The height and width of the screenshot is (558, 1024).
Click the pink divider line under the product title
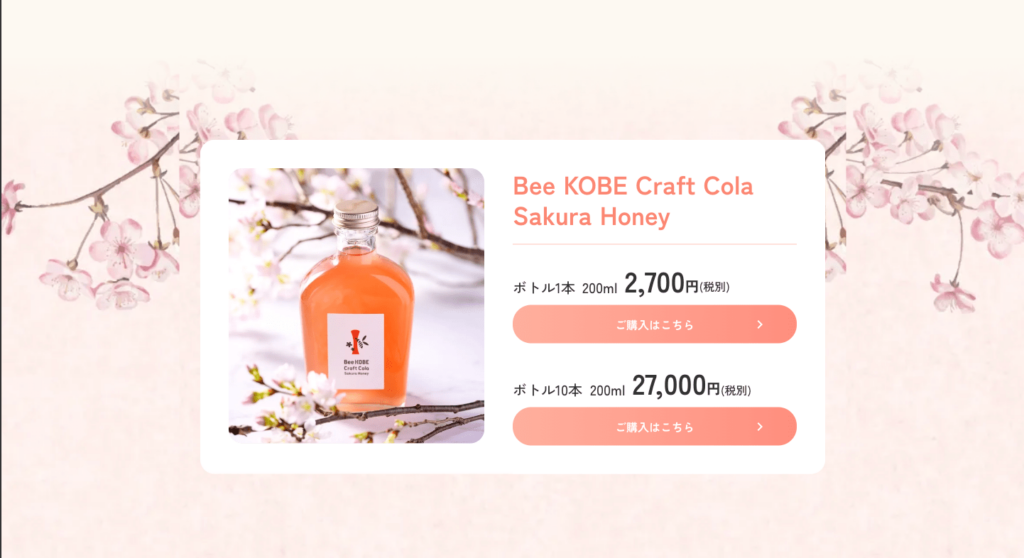coord(654,244)
